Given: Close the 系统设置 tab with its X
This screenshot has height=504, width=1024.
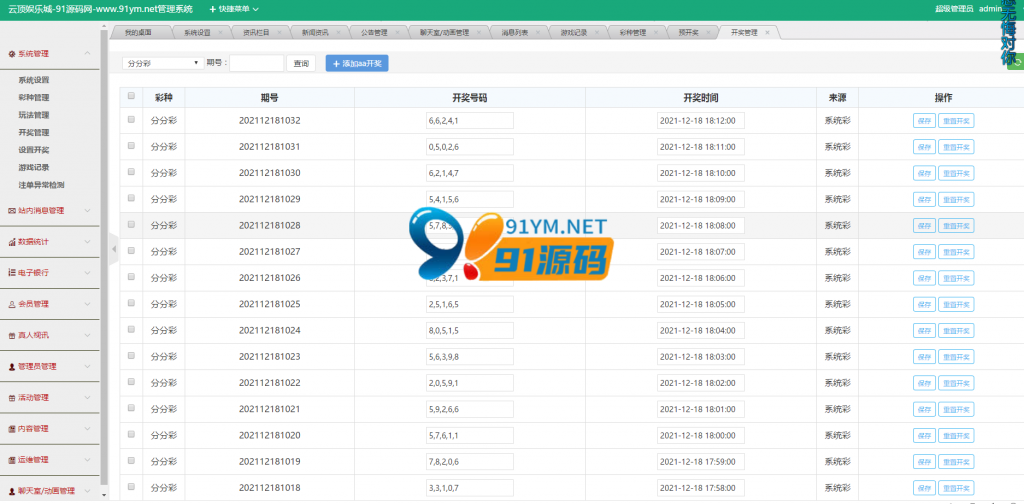Looking at the screenshot, I should [x=220, y=32].
